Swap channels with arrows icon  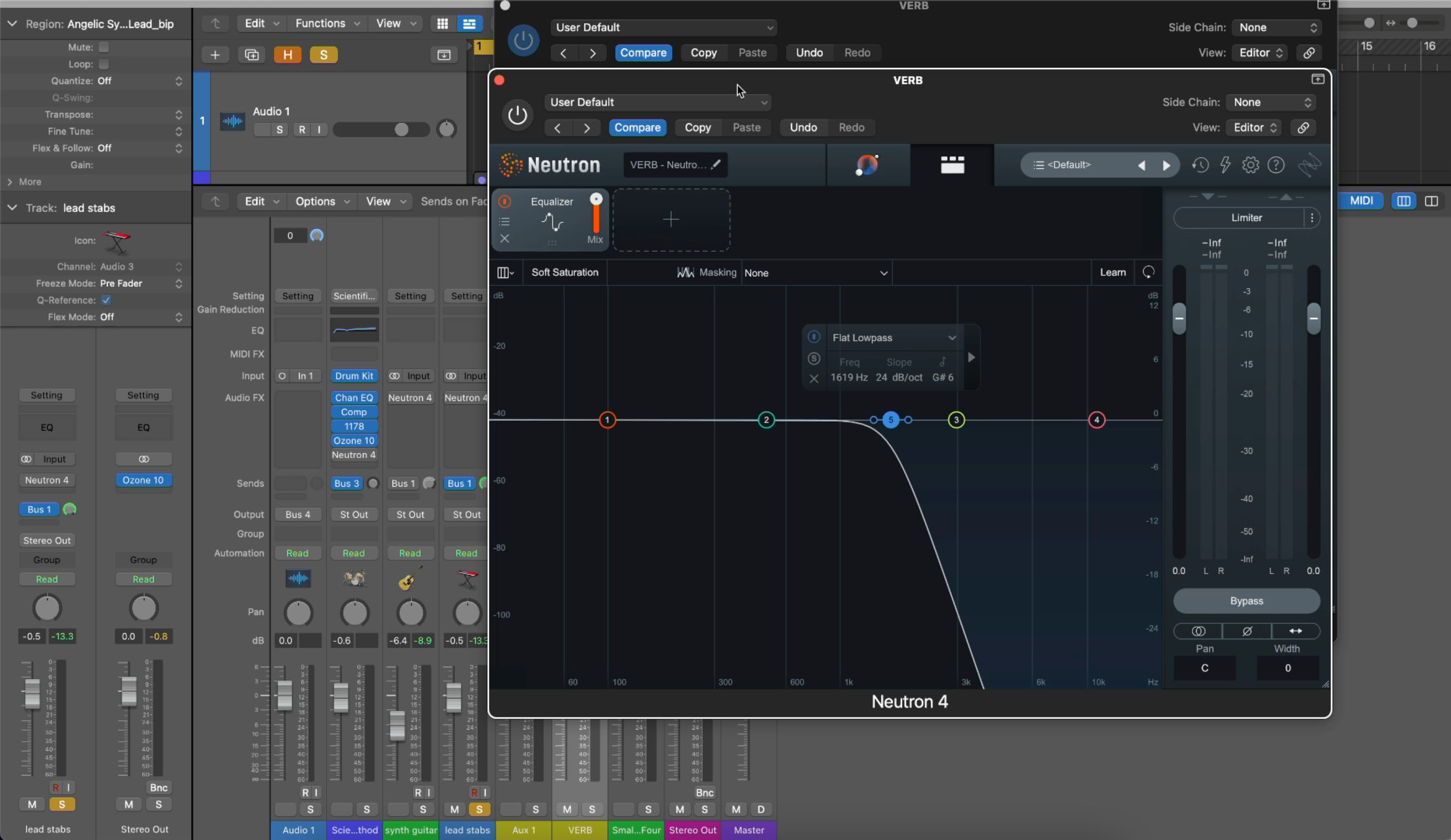pyautogui.click(x=1296, y=631)
